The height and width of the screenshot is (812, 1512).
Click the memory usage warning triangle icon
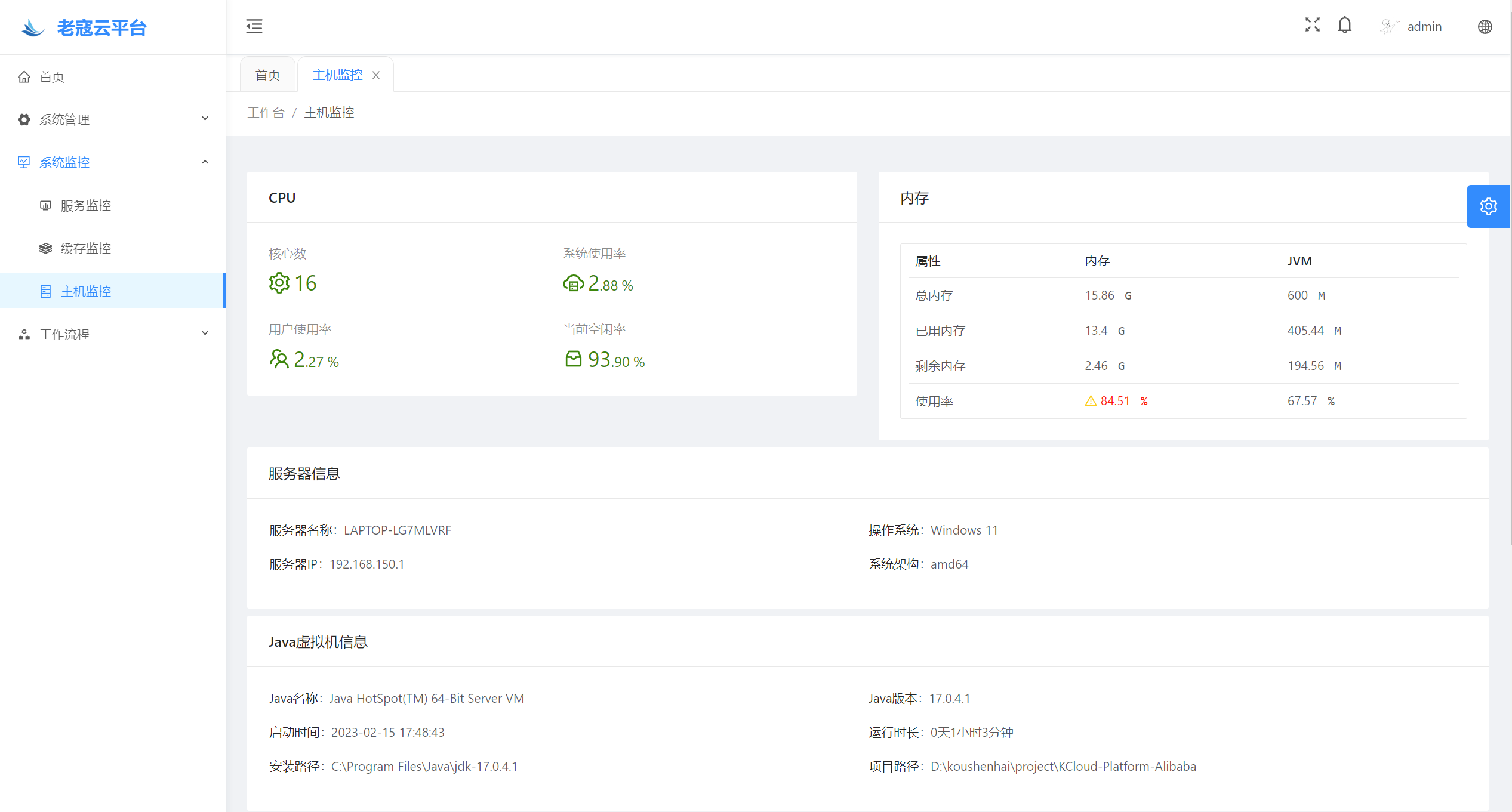[x=1090, y=401]
